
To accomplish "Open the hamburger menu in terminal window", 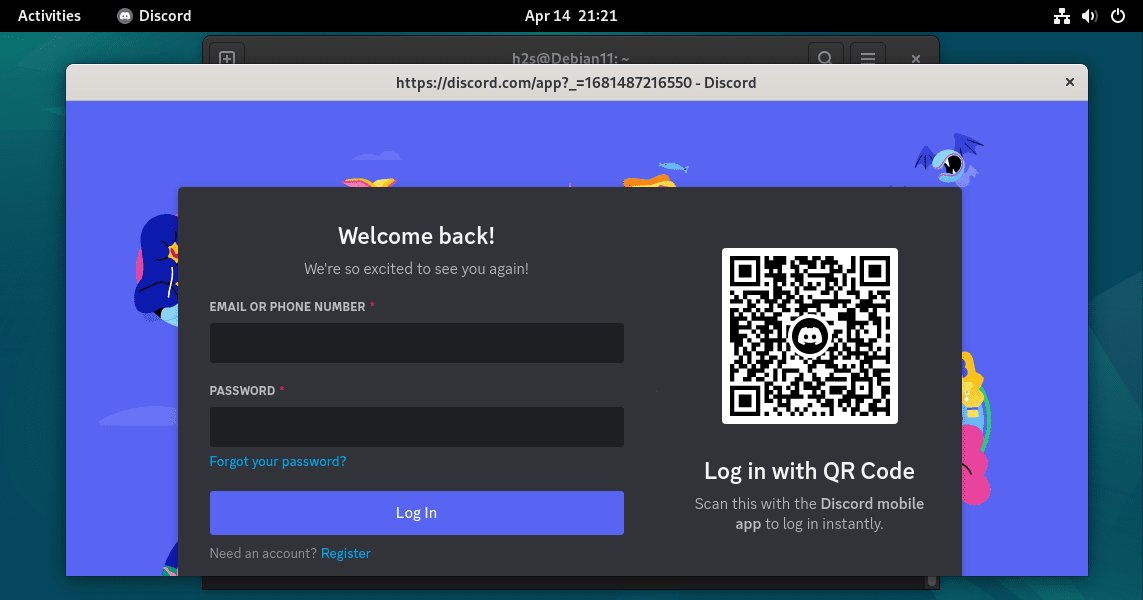I will 867,58.
